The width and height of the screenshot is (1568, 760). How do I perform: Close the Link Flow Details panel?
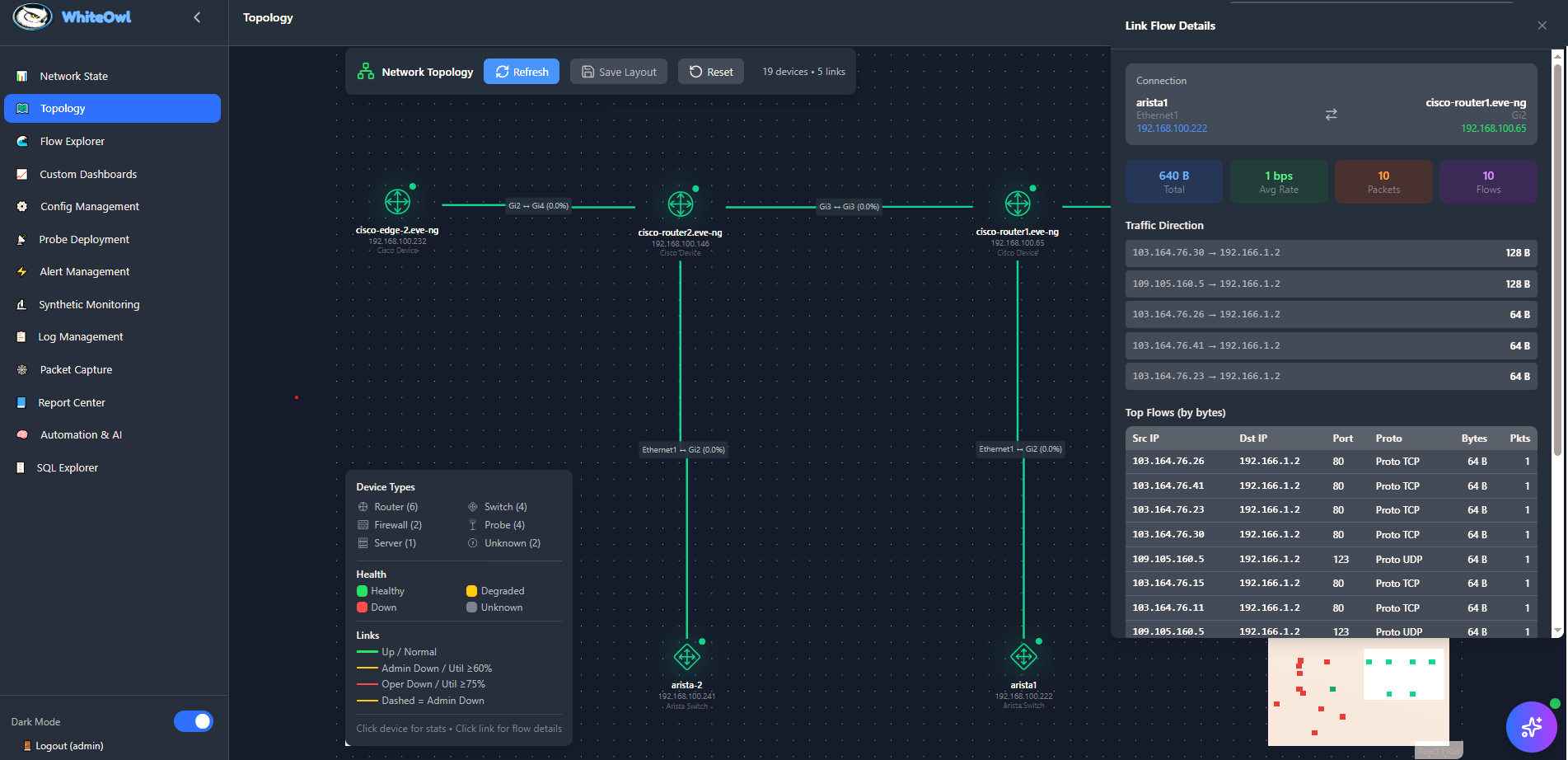point(1542,26)
